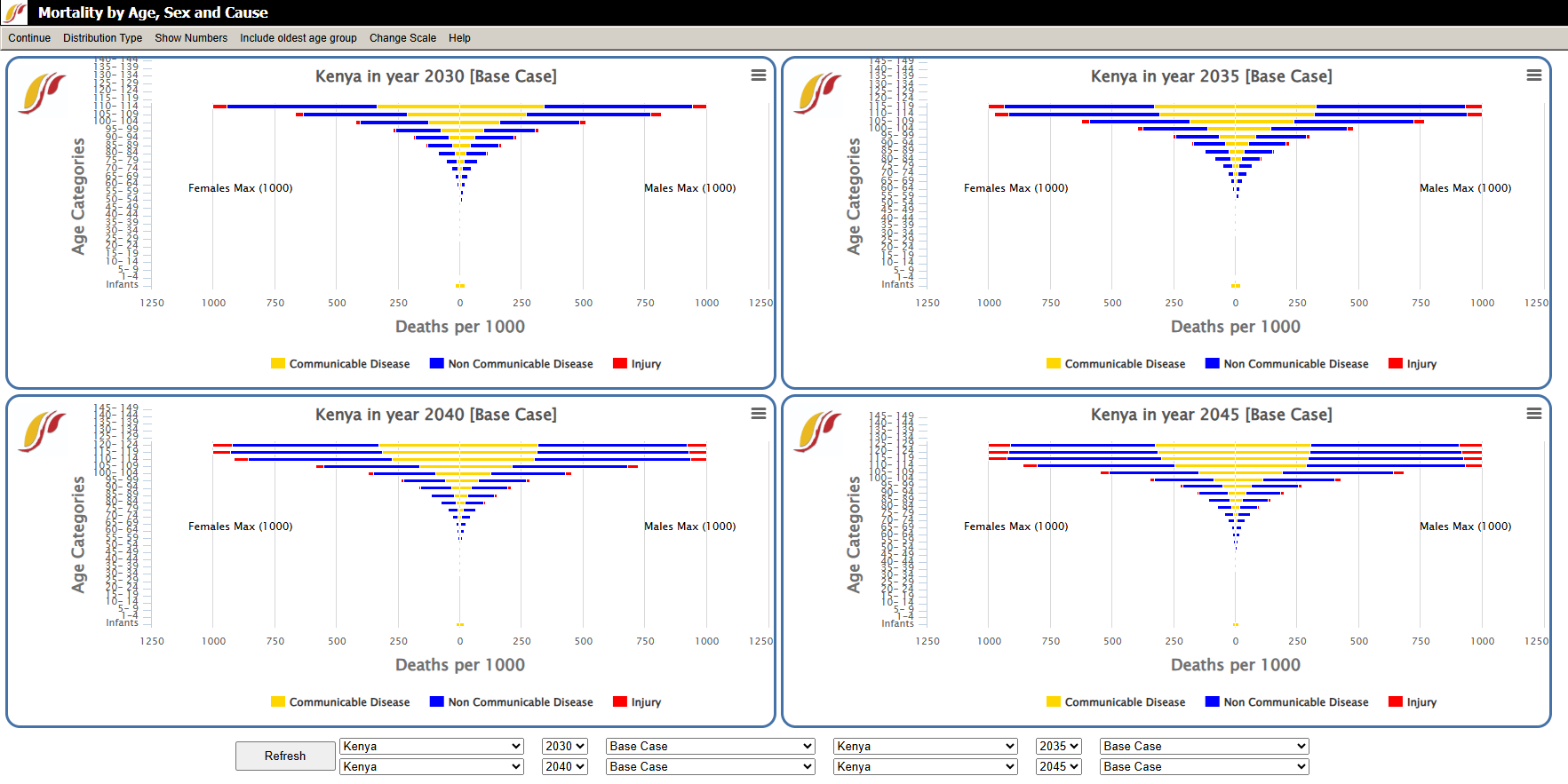The height and width of the screenshot is (784, 1568).
Task: Open the top-left Kenya country dropdown
Action: point(432,747)
